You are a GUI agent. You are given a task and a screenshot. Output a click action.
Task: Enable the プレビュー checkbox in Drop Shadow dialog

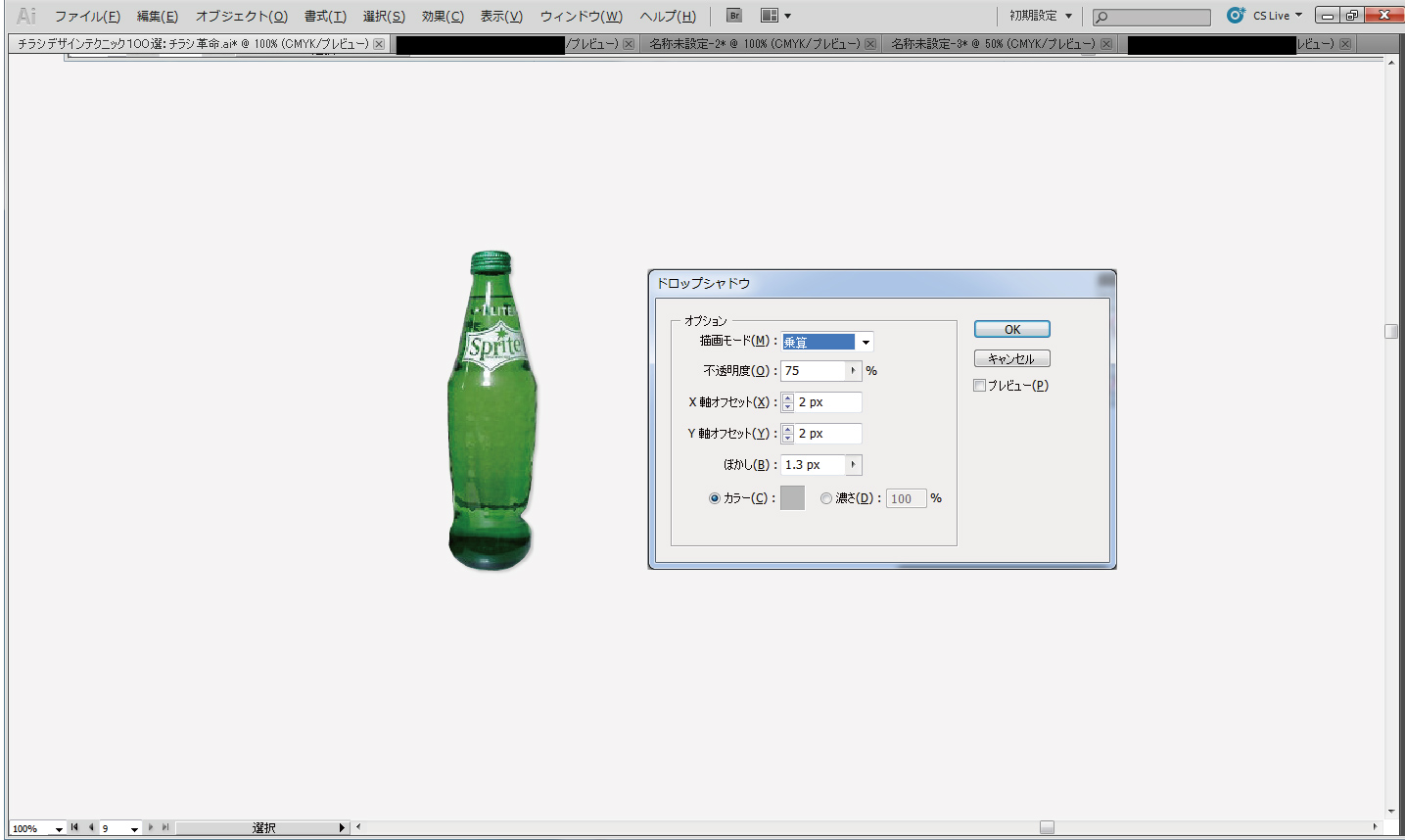(979, 386)
